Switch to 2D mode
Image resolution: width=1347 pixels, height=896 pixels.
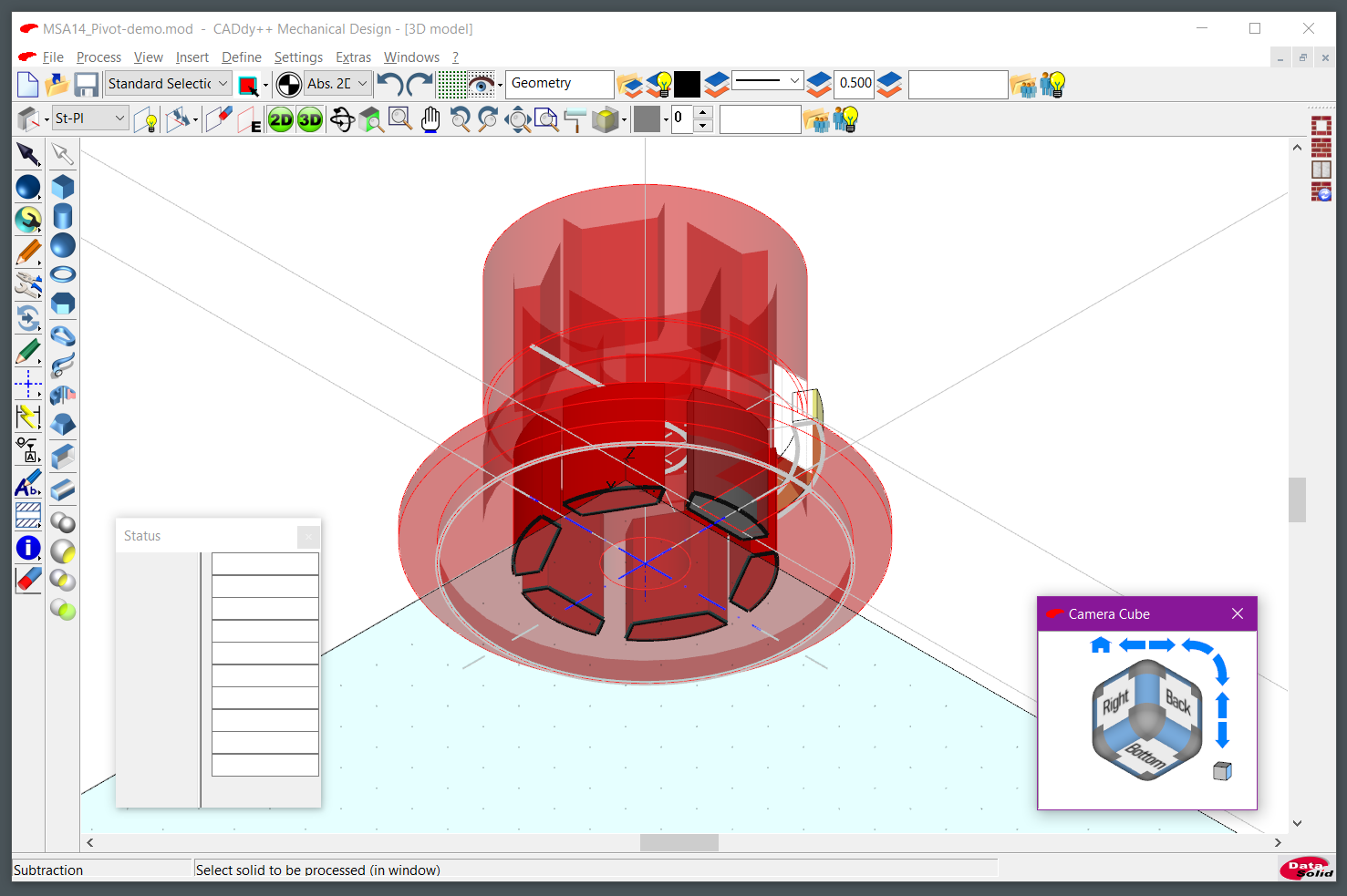pyautogui.click(x=281, y=119)
